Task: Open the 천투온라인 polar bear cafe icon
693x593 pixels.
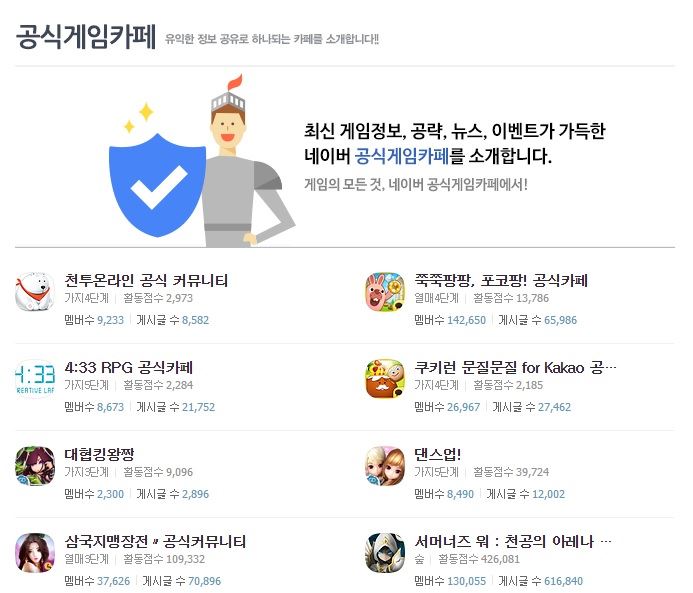Action: (35, 292)
